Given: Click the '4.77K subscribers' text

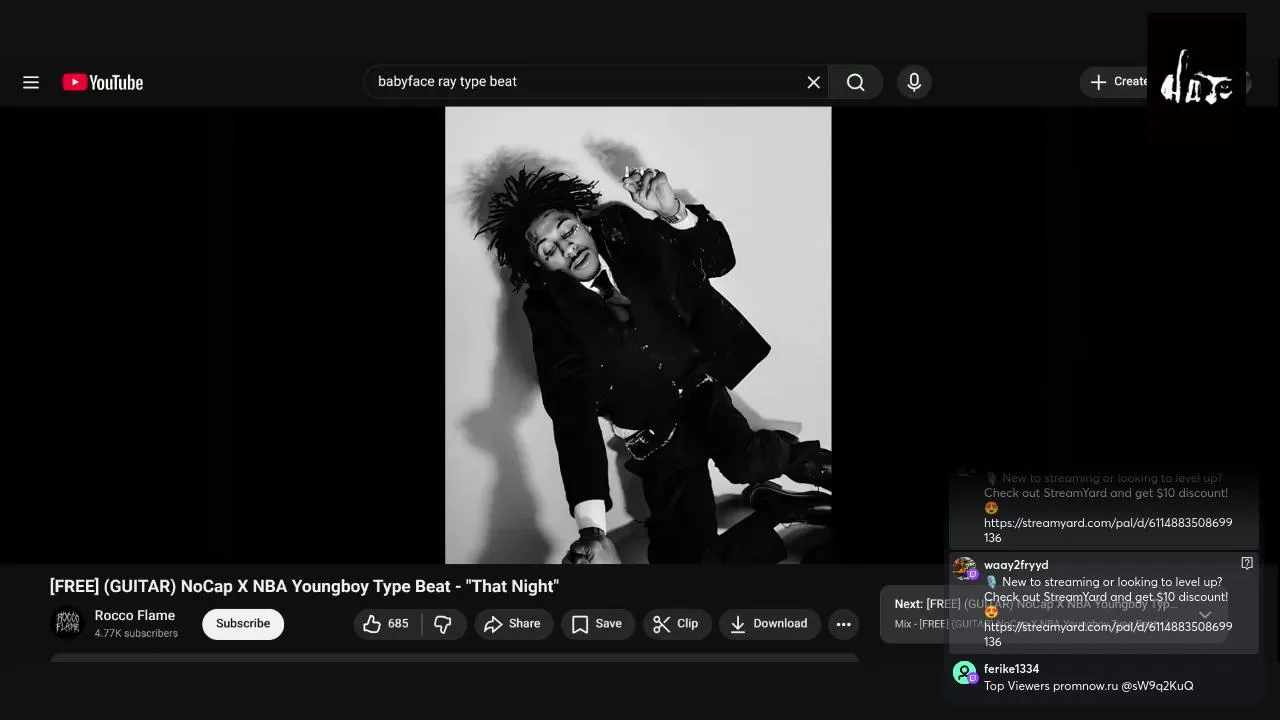Looking at the screenshot, I should tap(136, 634).
